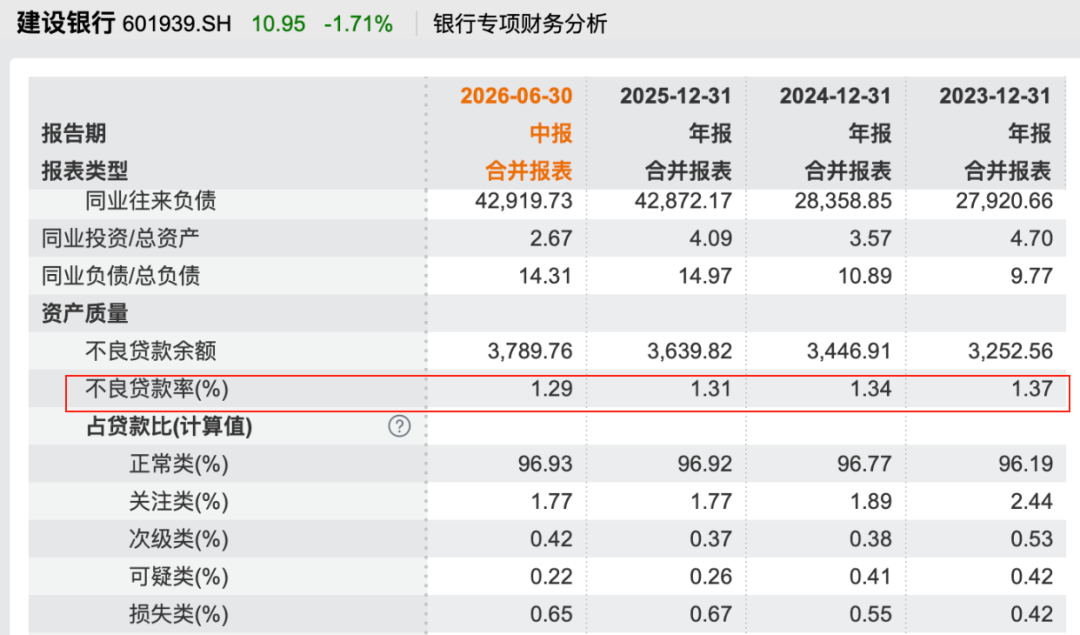Viewport: 1080px width, 635px height.
Task: Click the 资产质量 section header
Action: (85, 313)
